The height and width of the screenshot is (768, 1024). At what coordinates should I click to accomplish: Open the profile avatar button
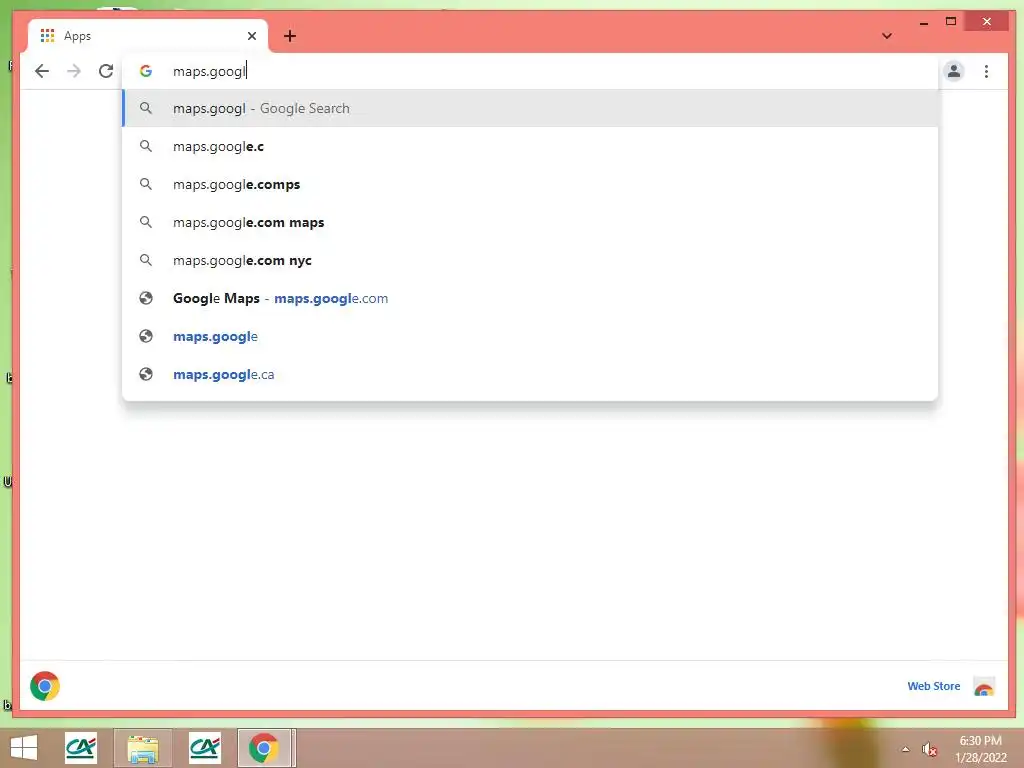tap(953, 71)
